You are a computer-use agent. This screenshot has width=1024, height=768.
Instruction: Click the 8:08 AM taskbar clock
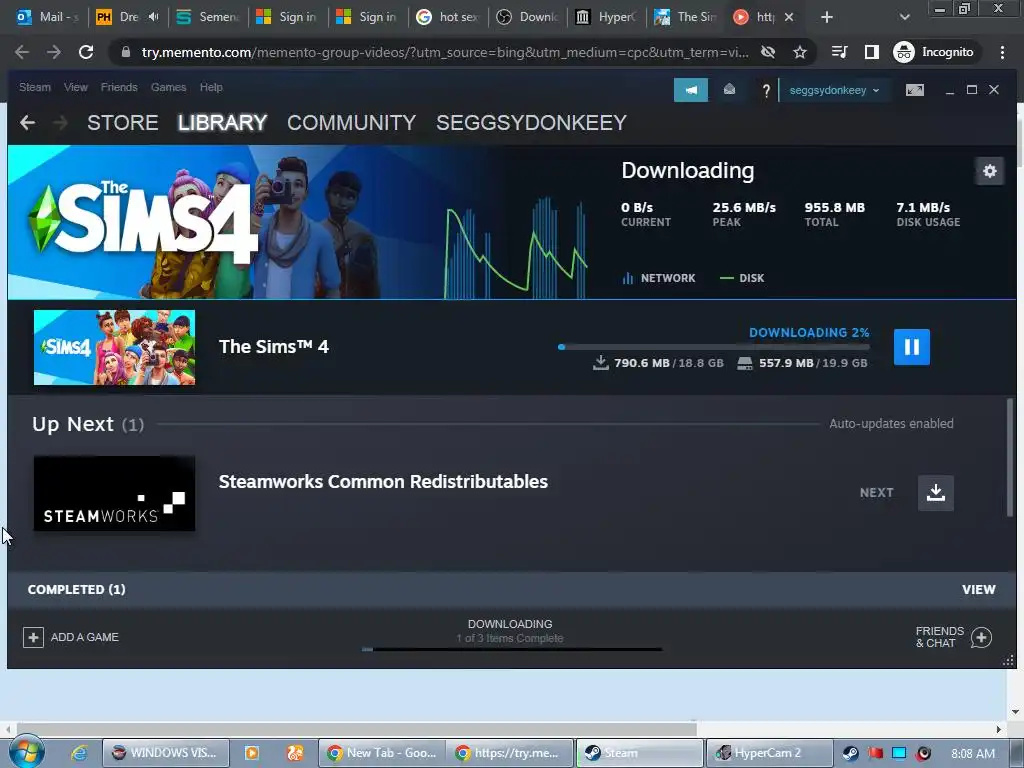973,754
